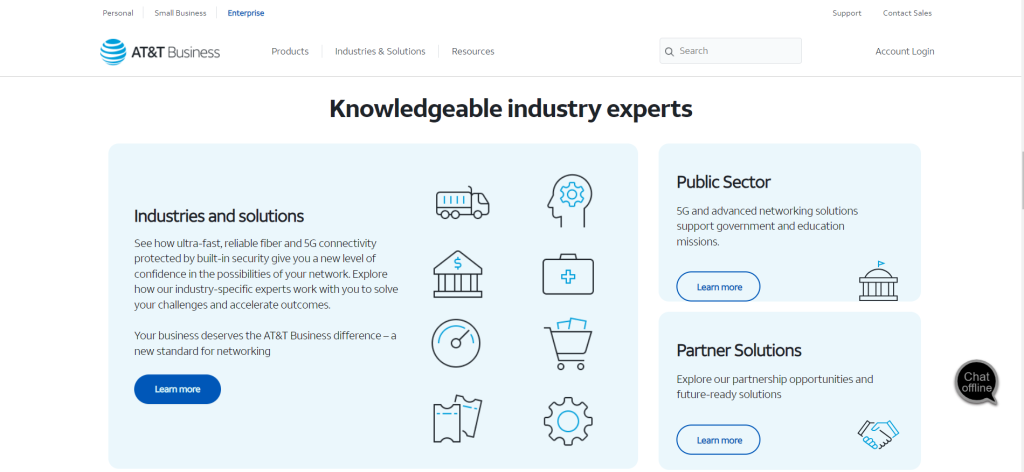1024x472 pixels.
Task: Open the Resources menu
Action: (473, 51)
